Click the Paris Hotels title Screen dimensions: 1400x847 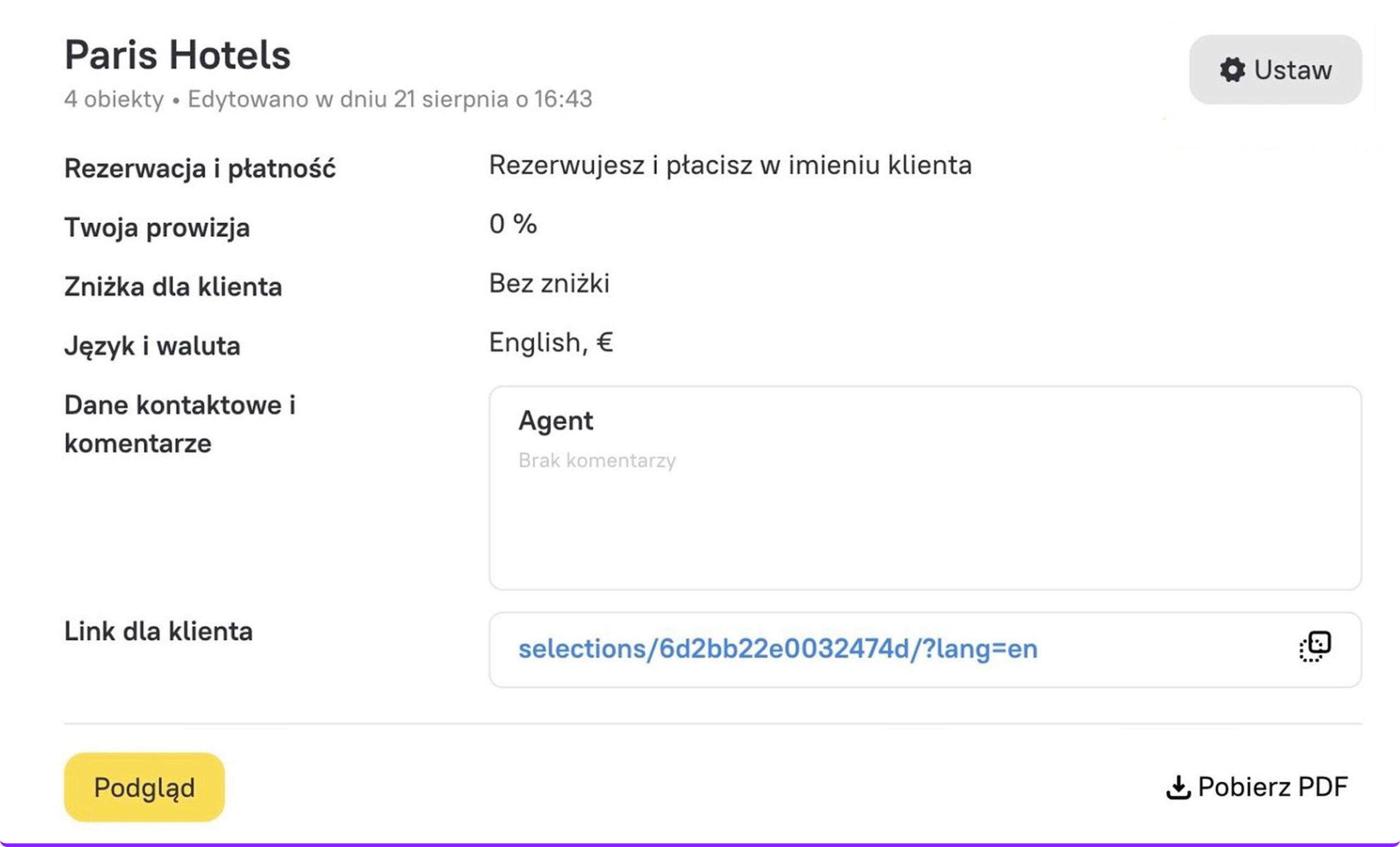tap(177, 55)
